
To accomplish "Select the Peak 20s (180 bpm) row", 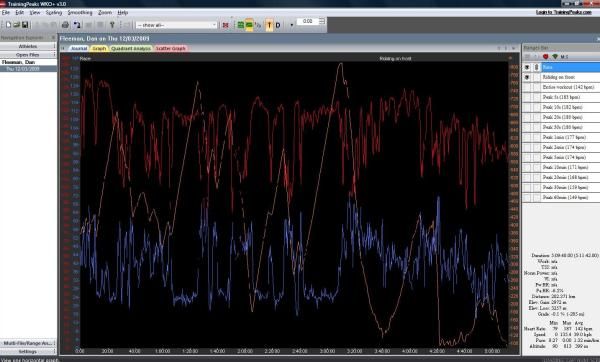I will tap(571, 117).
